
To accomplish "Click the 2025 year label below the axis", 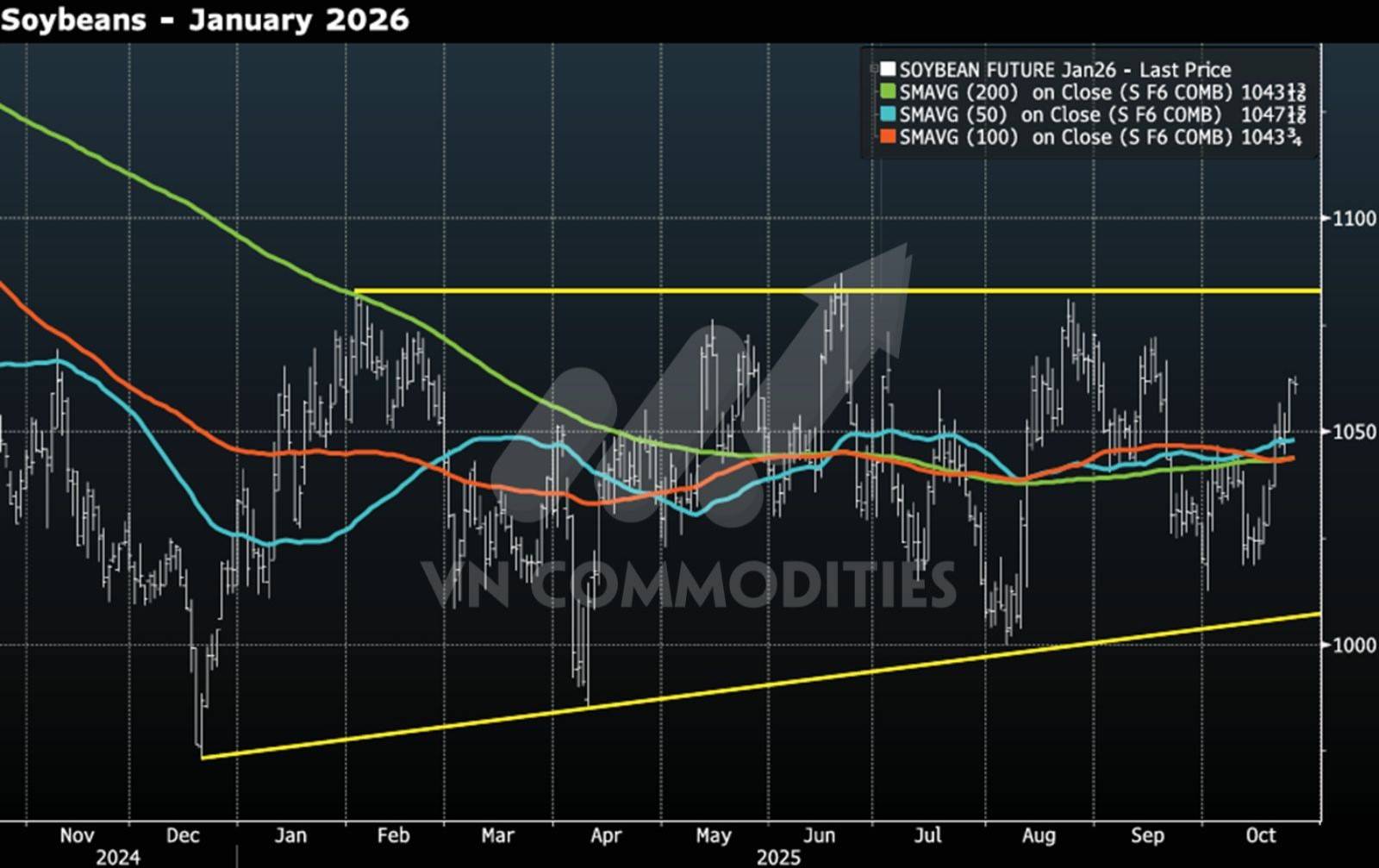I will tap(778, 857).
